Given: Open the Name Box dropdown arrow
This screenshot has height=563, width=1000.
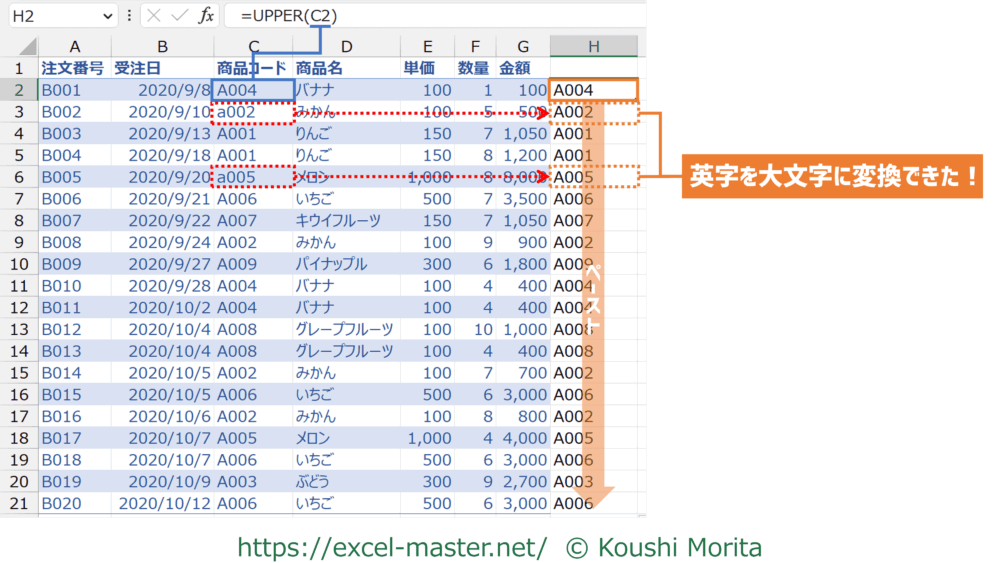Looking at the screenshot, I should (107, 15).
